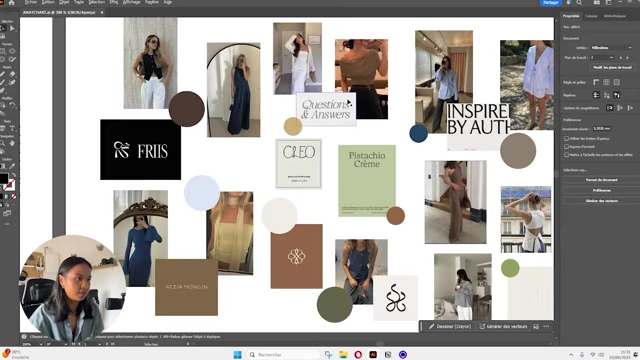Image resolution: width=640 pixels, height=360 pixels.
Task: Open Adobe Illustrator in Windows taskbar
Action: 373,355
